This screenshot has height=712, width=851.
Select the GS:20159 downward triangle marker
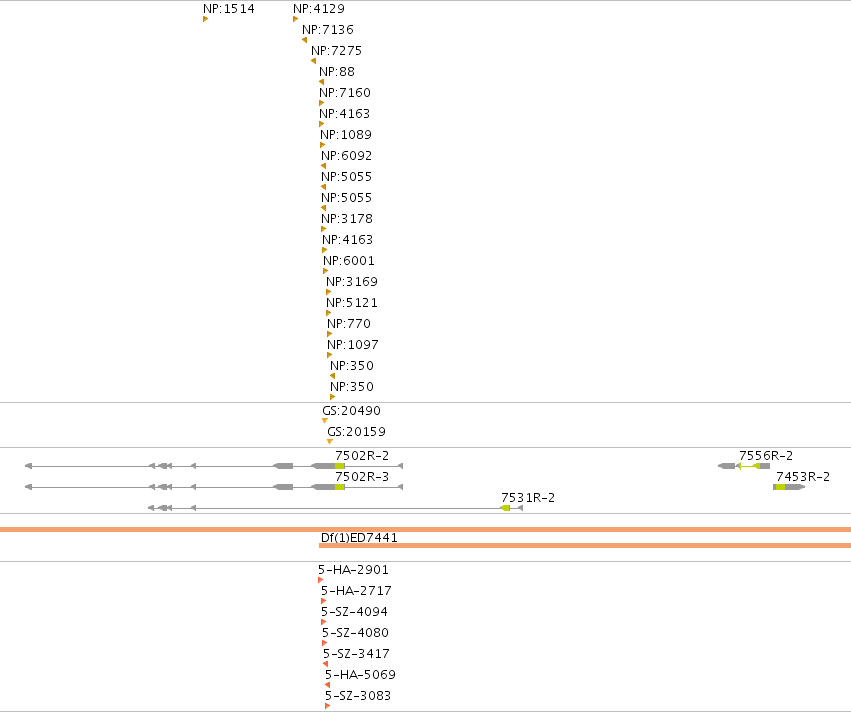tap(330, 442)
